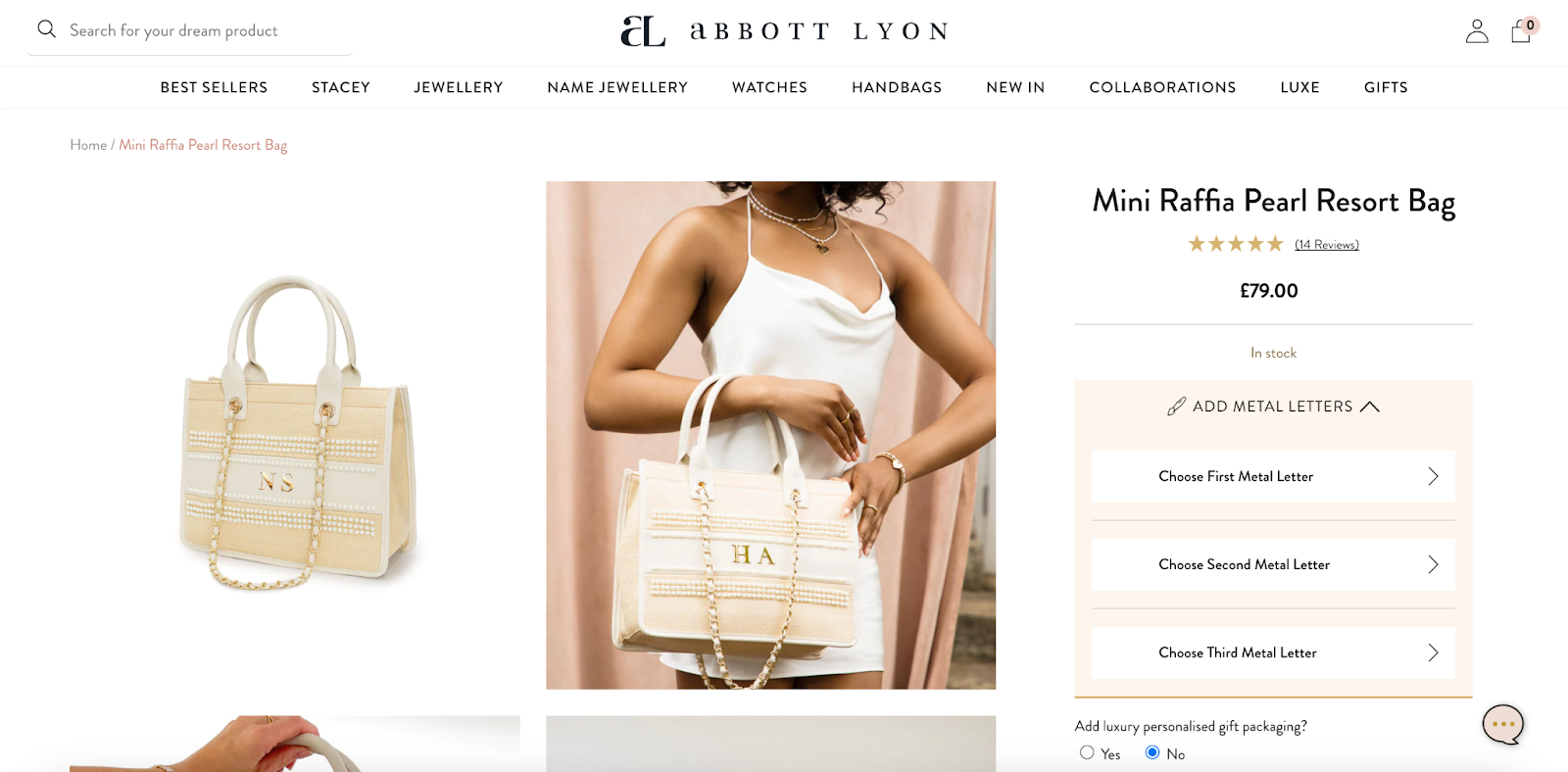Open the 14 Reviews link
Viewport: 1568px width, 772px height.
1327,245
